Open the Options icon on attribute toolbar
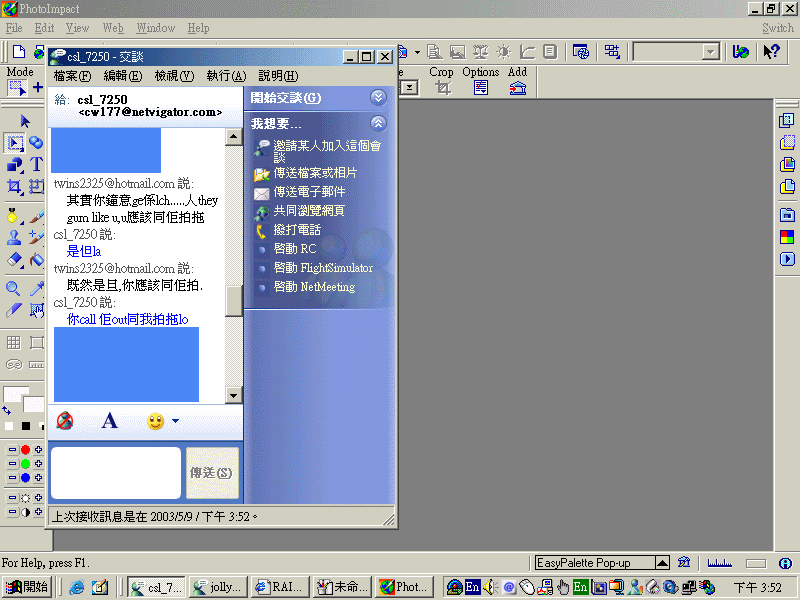 click(x=481, y=88)
